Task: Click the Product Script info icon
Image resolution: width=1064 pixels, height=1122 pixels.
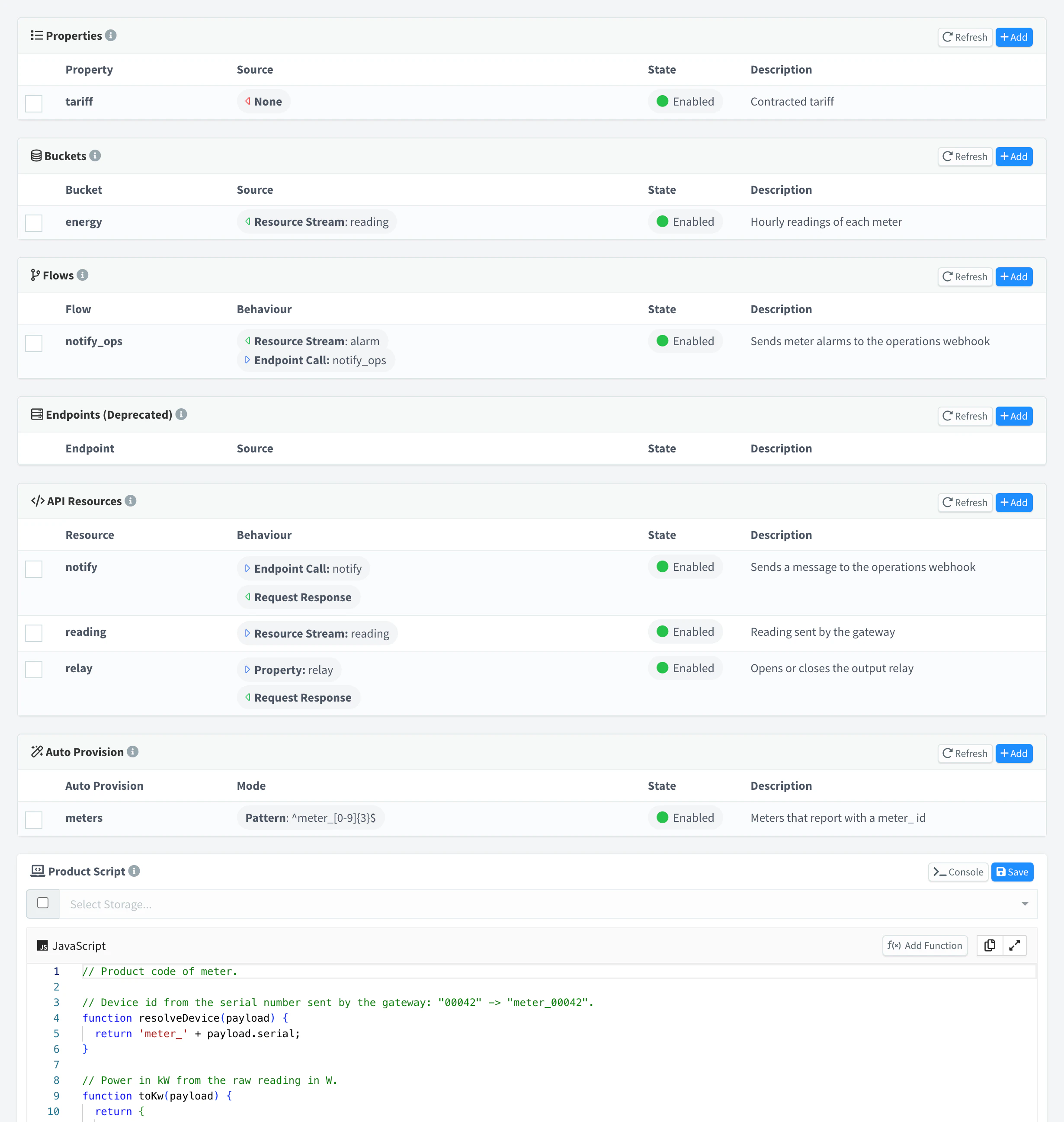Action: click(x=135, y=871)
